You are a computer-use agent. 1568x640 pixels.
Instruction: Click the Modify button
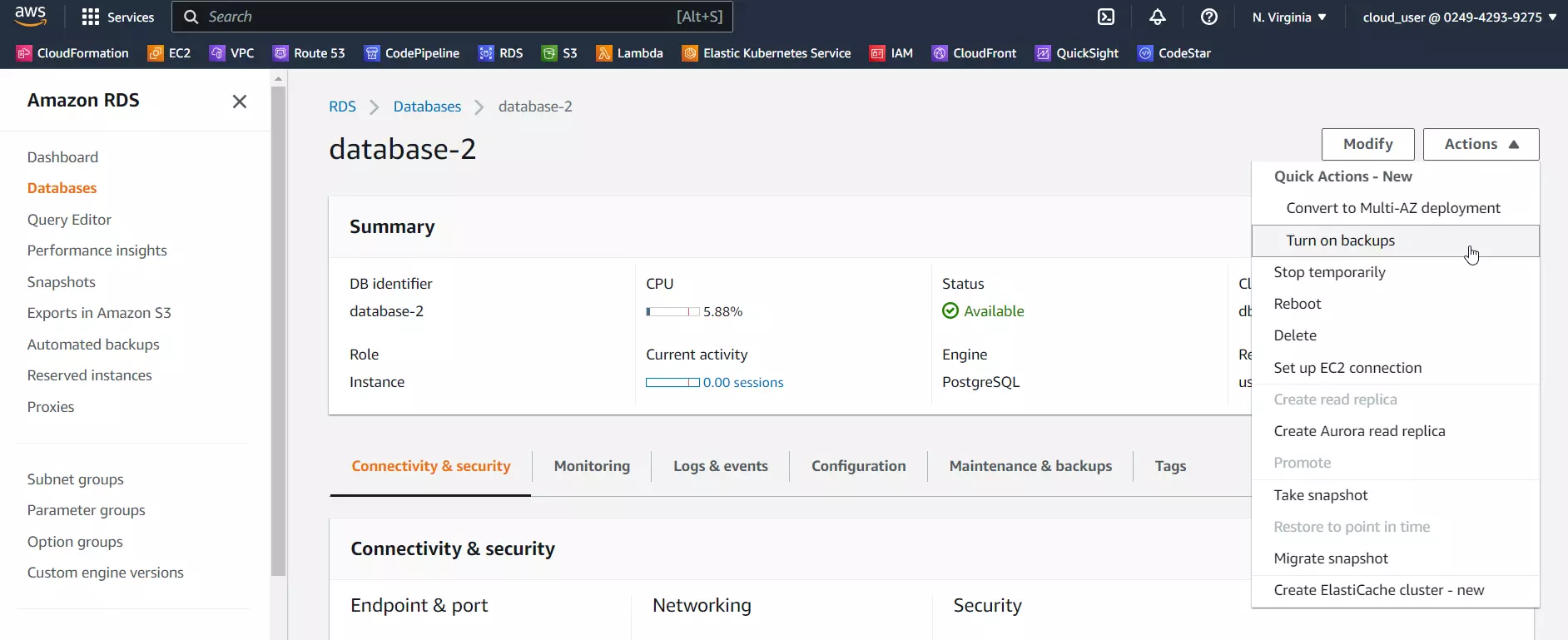[x=1367, y=144]
